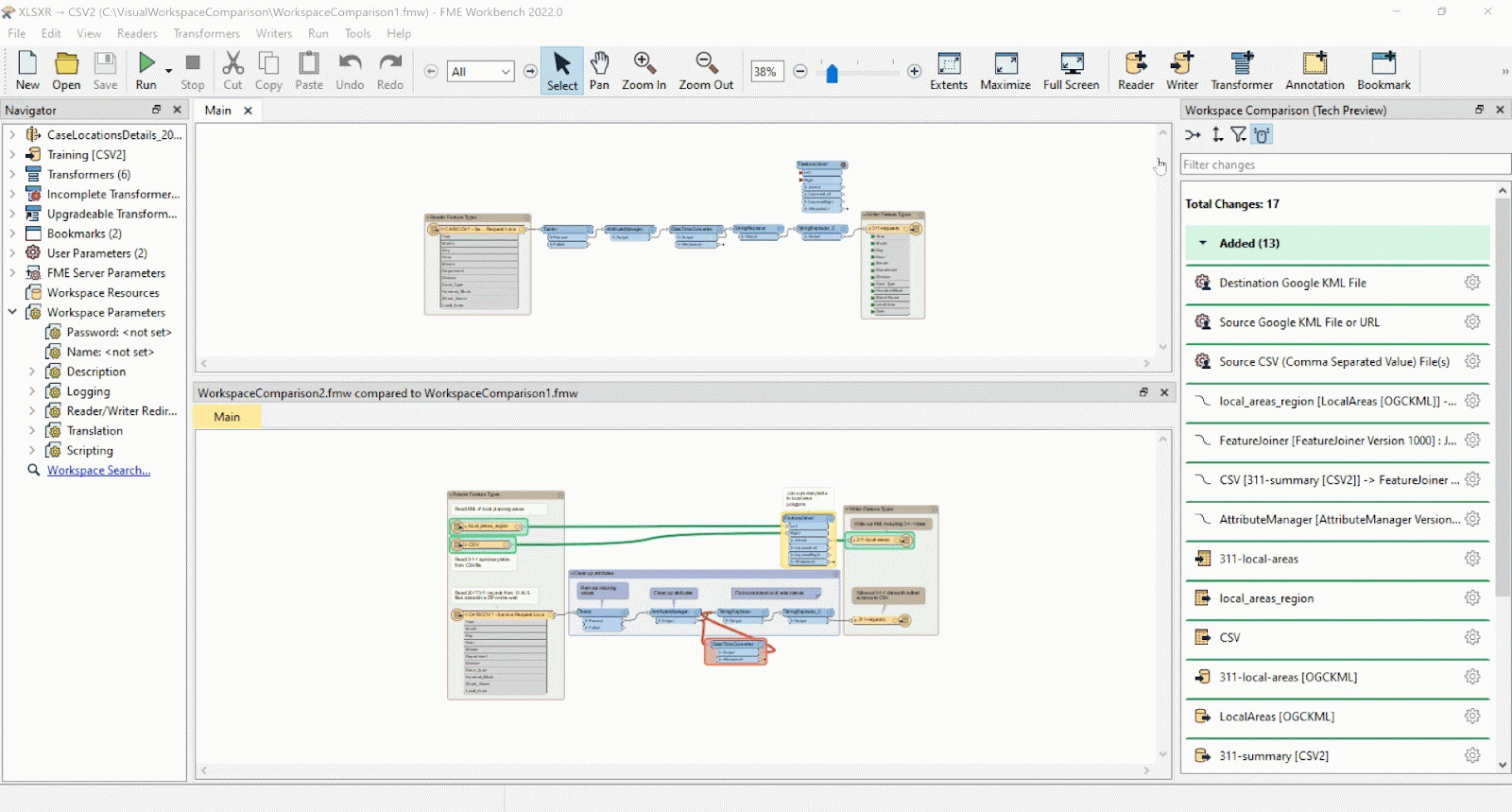The height and width of the screenshot is (812, 1512).
Task: Click the Add Reader toolbar icon
Action: pos(1135,71)
